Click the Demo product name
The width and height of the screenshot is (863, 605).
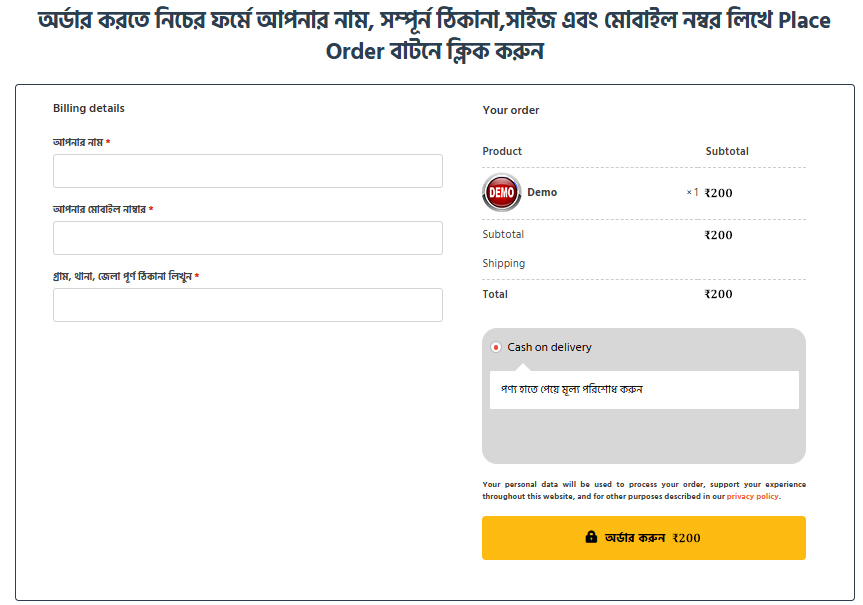tap(542, 192)
